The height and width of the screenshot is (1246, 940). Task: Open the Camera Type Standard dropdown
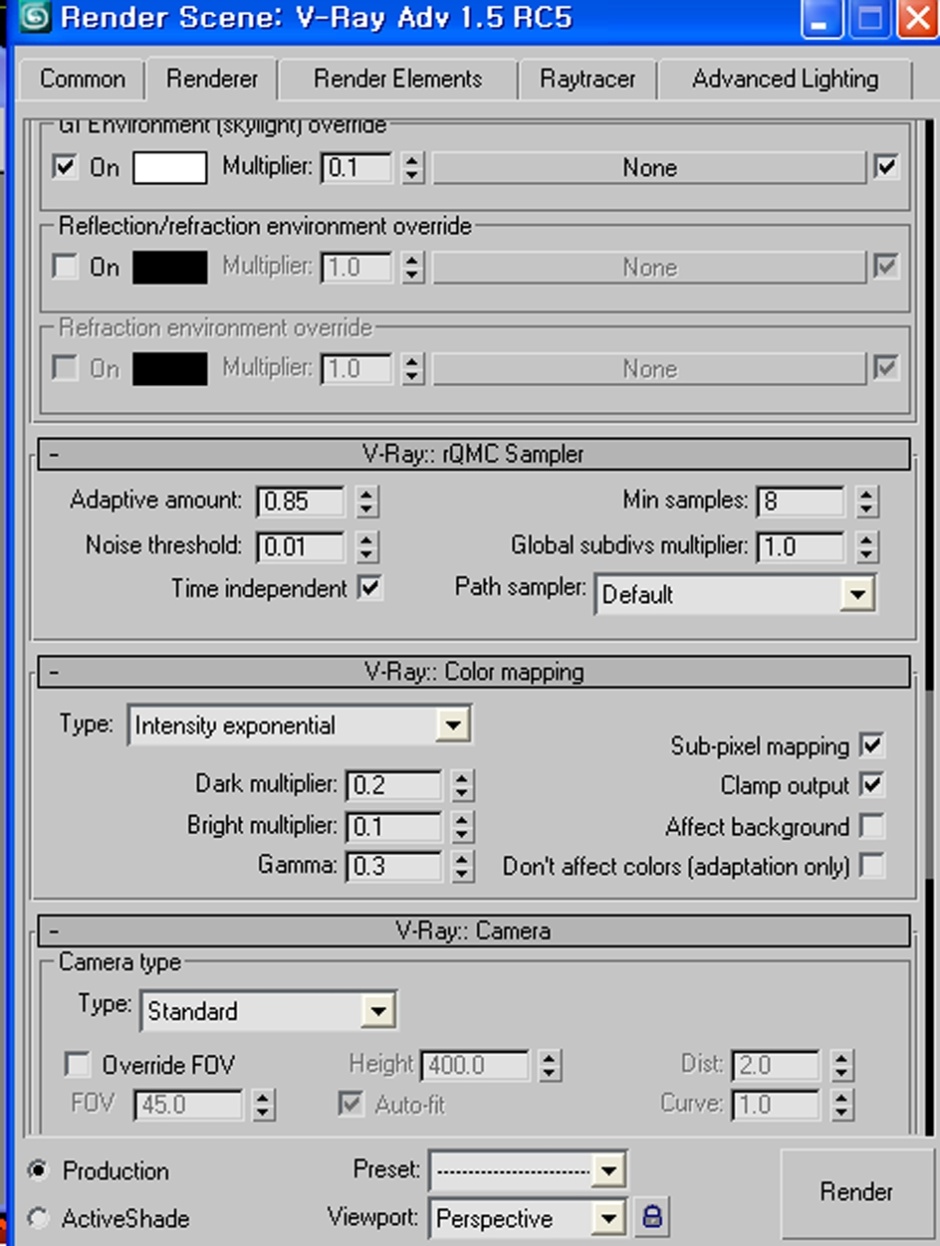[269, 1011]
